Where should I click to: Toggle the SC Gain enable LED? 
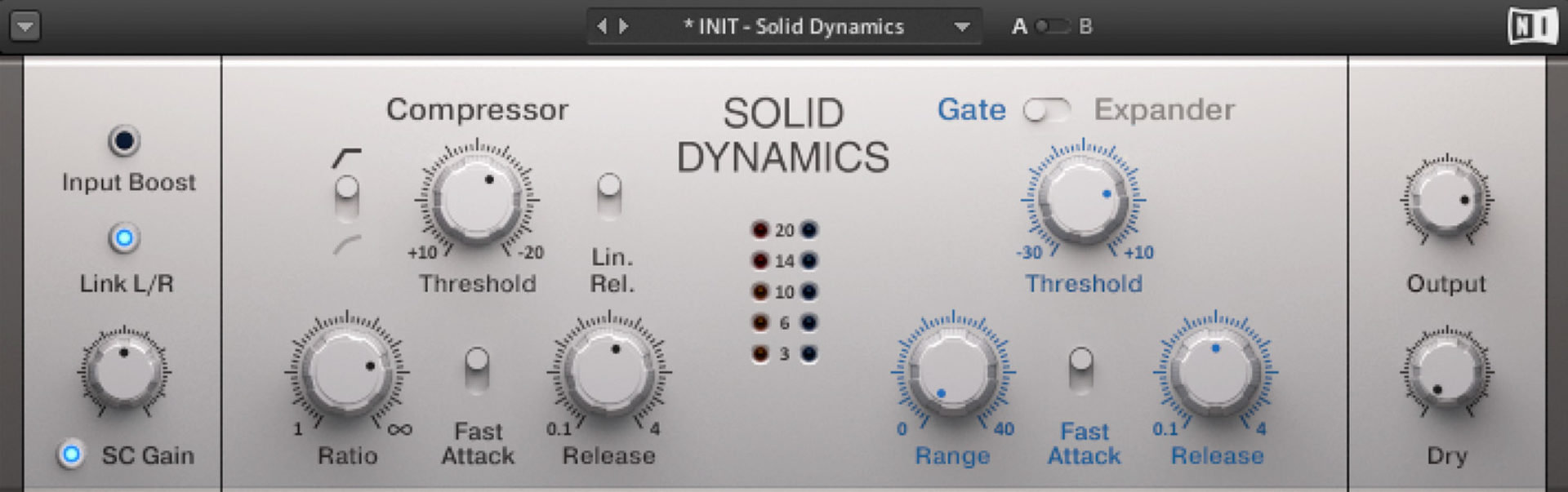[71, 454]
